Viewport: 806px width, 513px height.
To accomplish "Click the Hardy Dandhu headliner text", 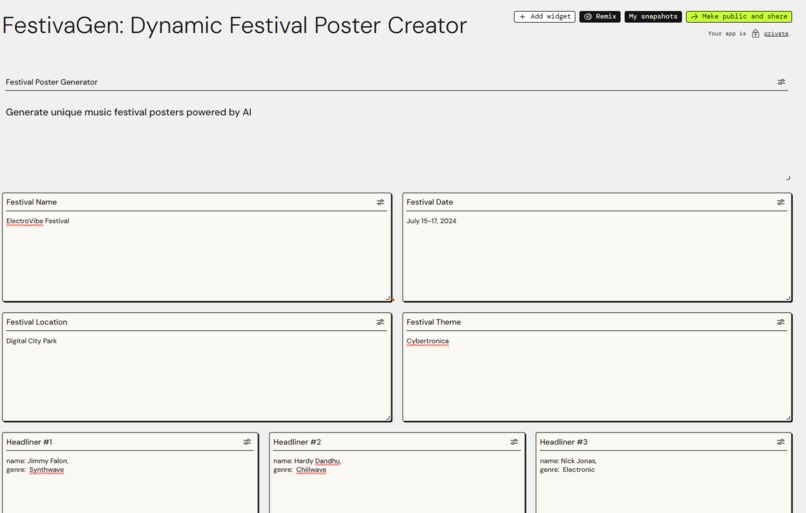I will click(x=307, y=461).
